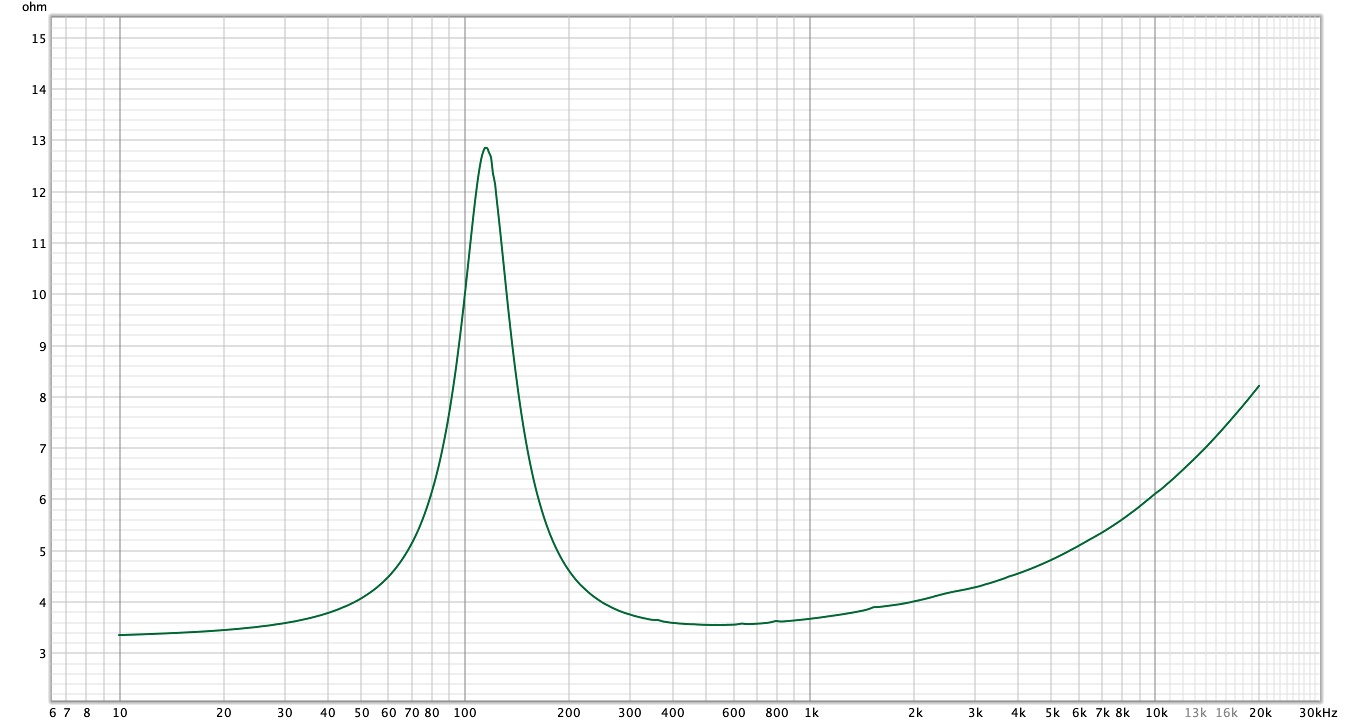1346x725 pixels.
Task: Select the 10k frequency label
Action: tap(1157, 713)
